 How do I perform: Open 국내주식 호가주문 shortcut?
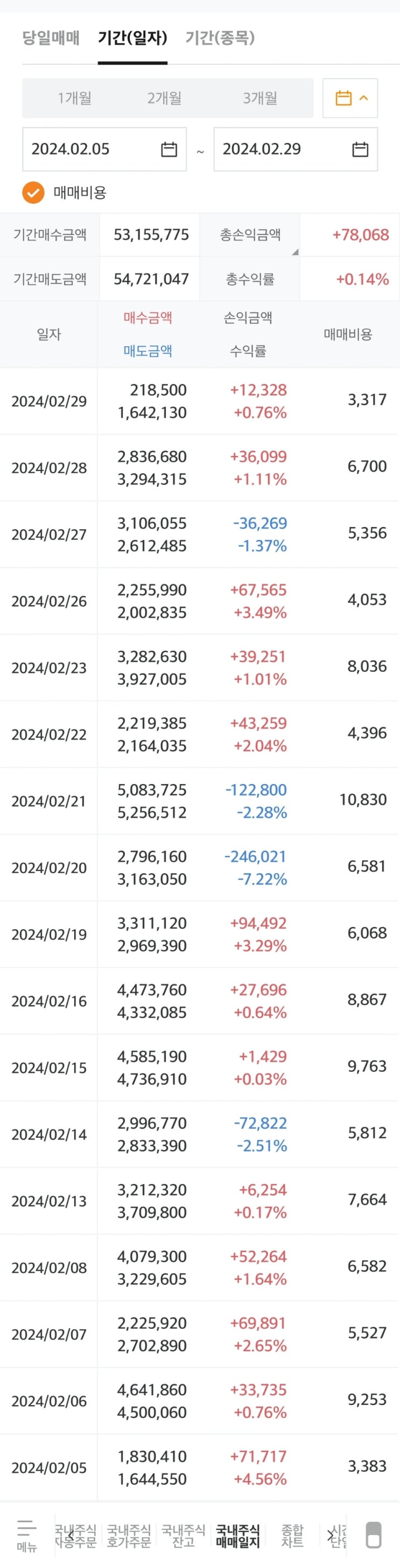coord(129,1535)
